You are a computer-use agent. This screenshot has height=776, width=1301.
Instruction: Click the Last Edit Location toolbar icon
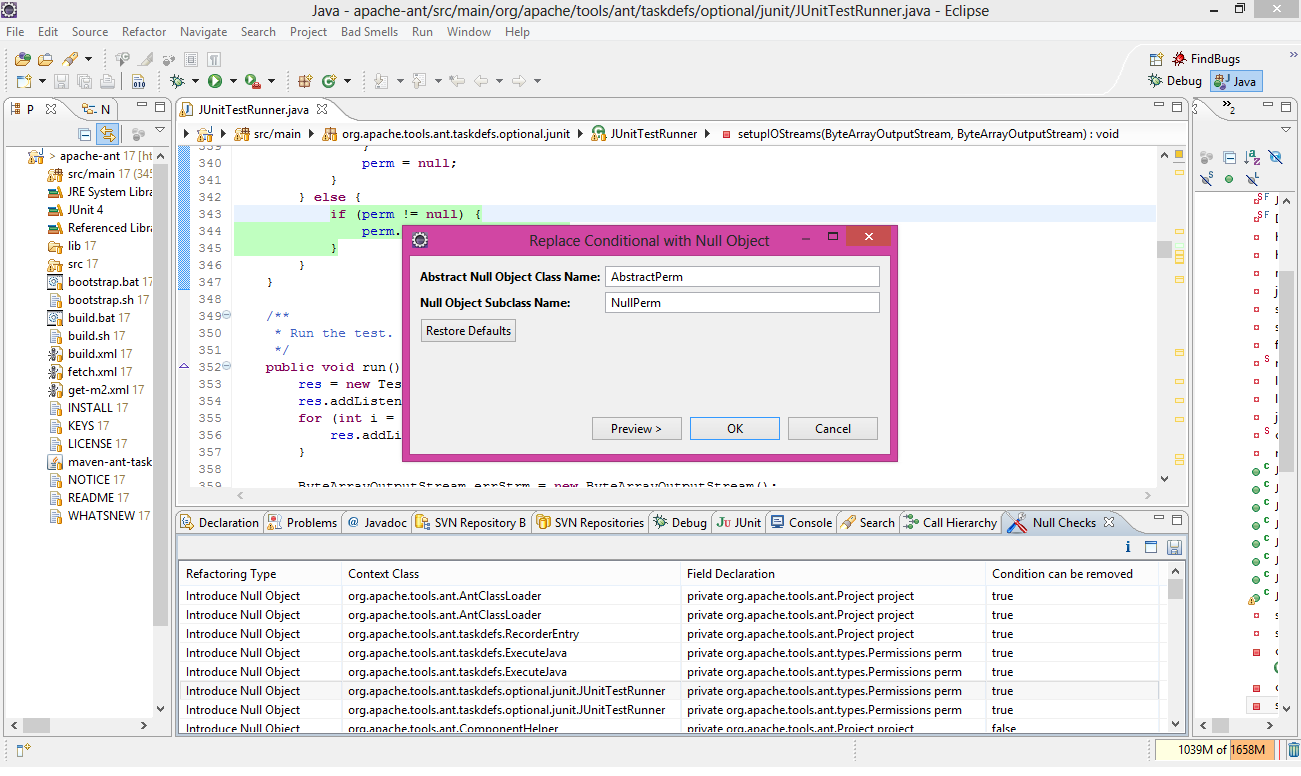(x=456, y=81)
